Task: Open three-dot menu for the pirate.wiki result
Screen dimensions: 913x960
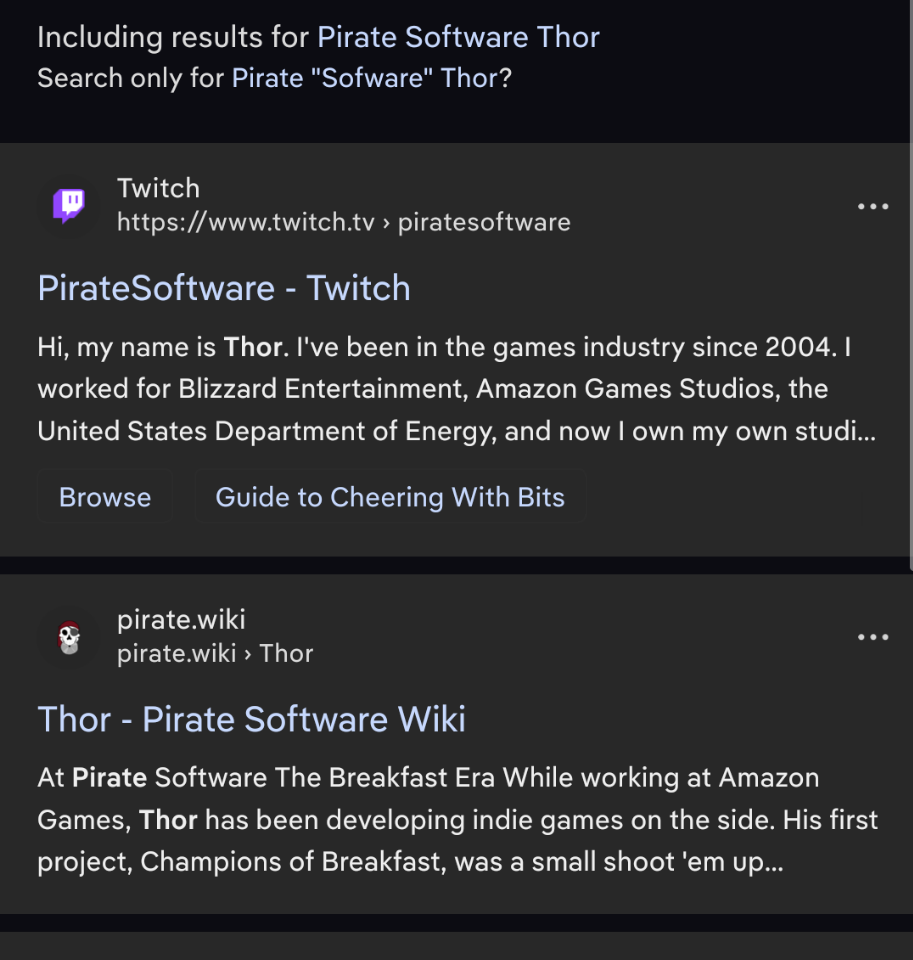Action: click(873, 638)
